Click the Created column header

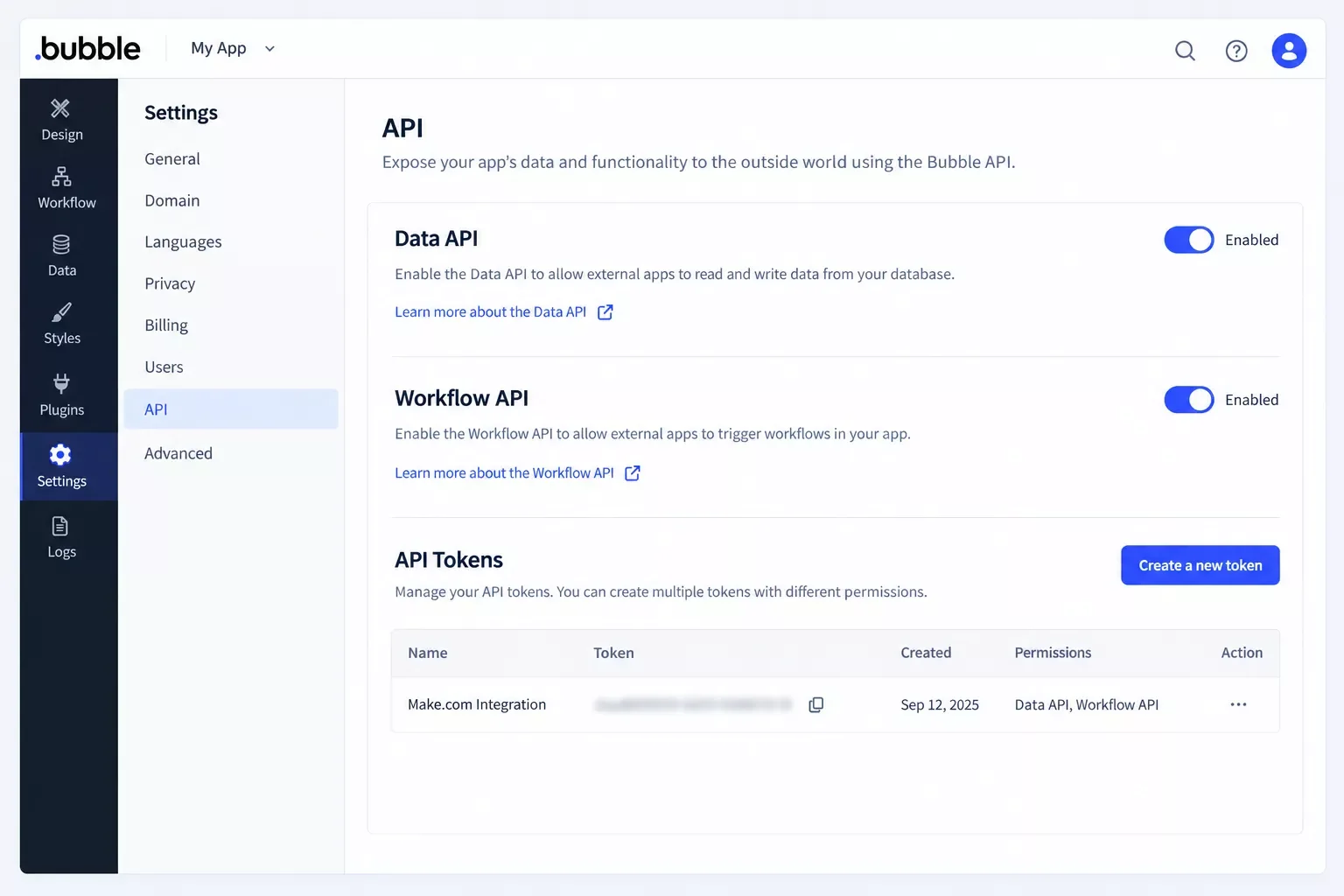(926, 653)
